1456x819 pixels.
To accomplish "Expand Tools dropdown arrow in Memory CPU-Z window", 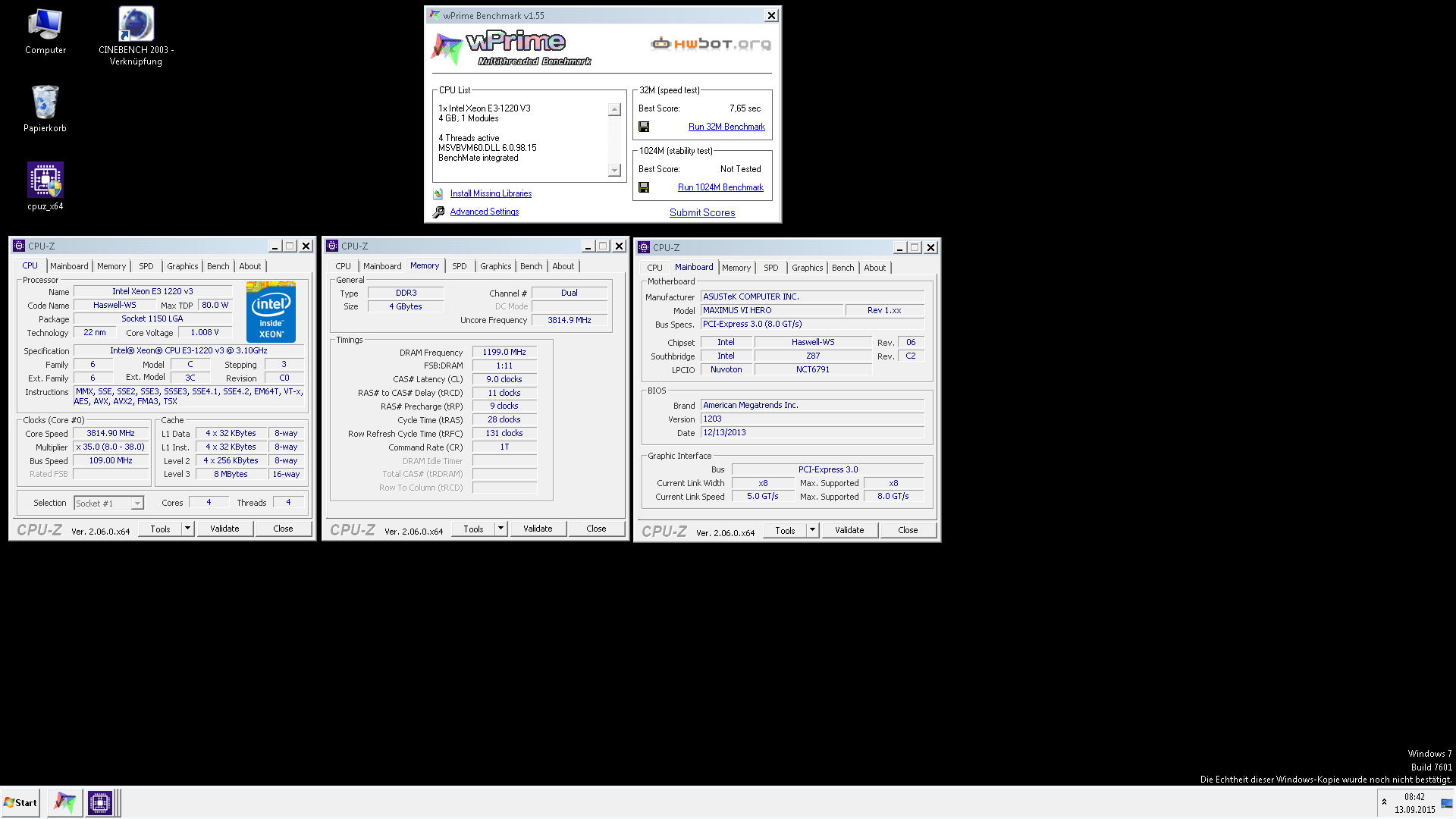I will [500, 529].
